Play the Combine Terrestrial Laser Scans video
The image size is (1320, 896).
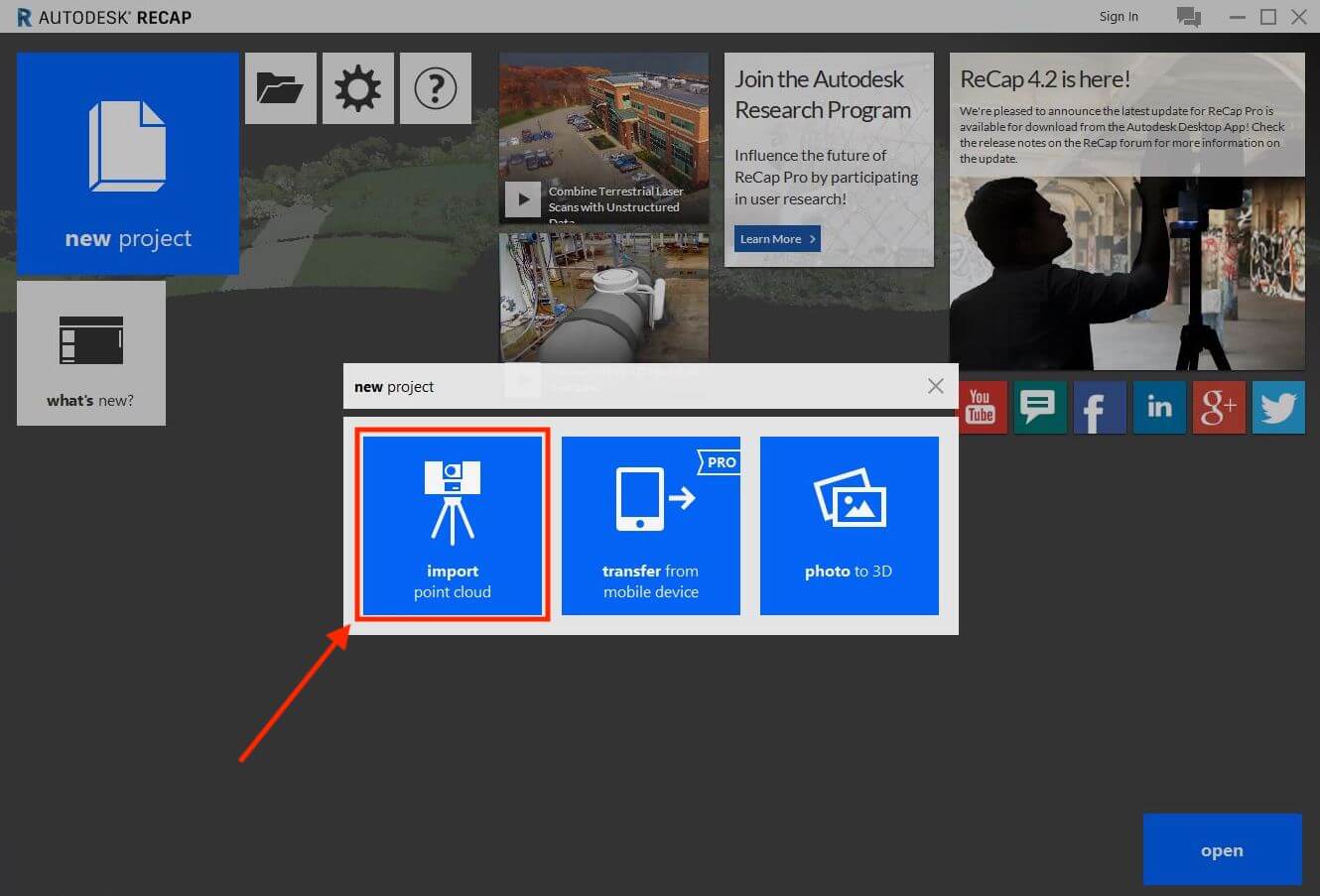[523, 199]
